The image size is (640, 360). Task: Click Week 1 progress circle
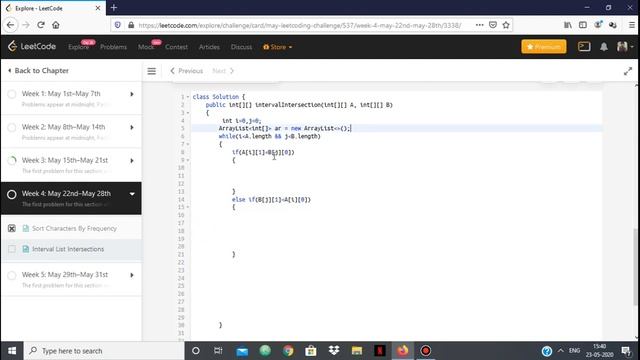12,94
